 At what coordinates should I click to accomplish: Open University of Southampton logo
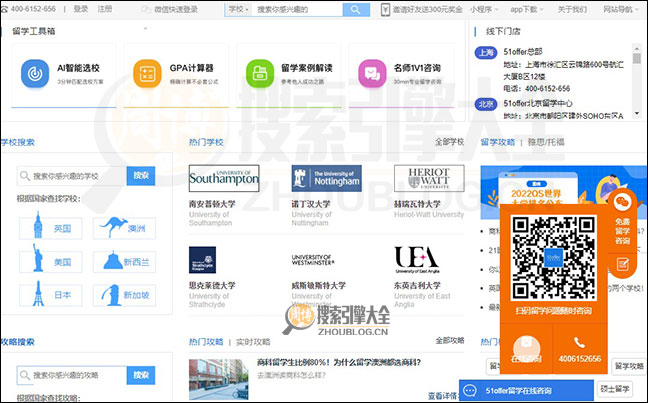224,178
